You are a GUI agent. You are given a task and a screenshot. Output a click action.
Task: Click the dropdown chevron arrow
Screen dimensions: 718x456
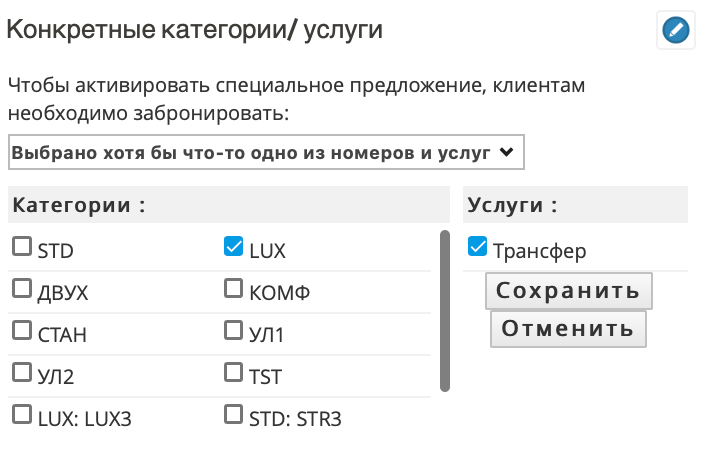(506, 152)
